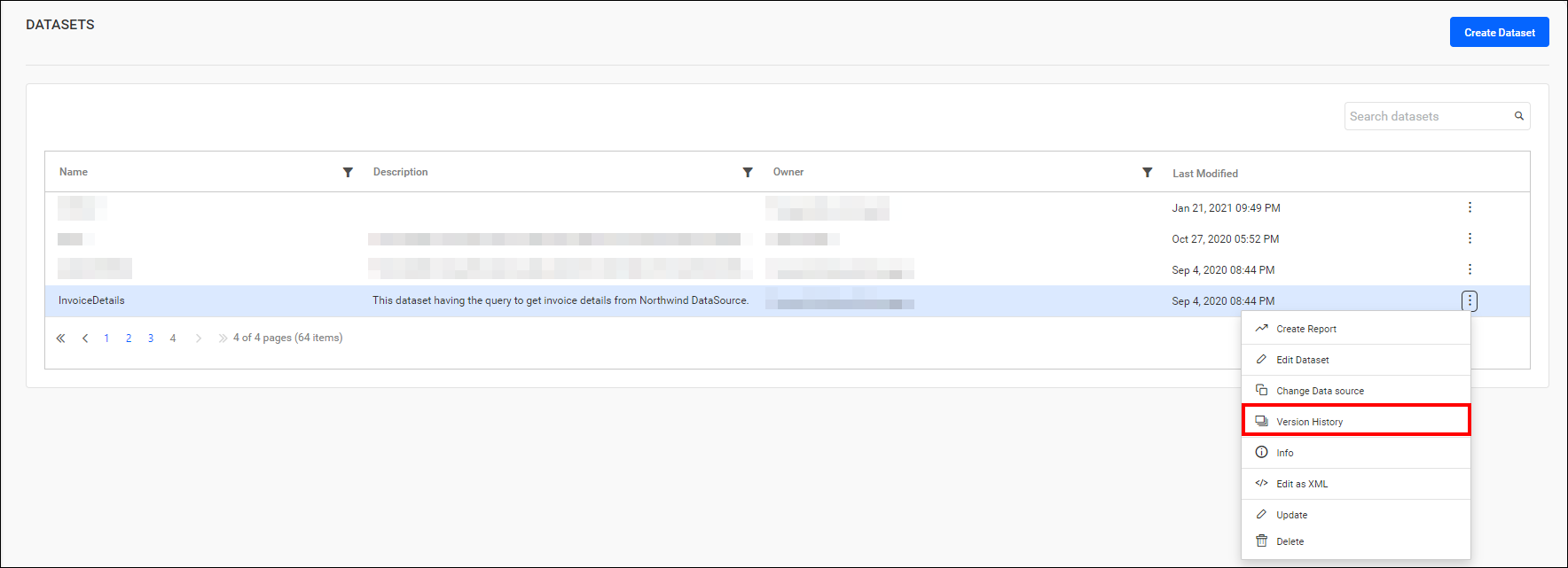Sort by the Owner column header
This screenshot has width=1568, height=568.
pyautogui.click(x=788, y=172)
